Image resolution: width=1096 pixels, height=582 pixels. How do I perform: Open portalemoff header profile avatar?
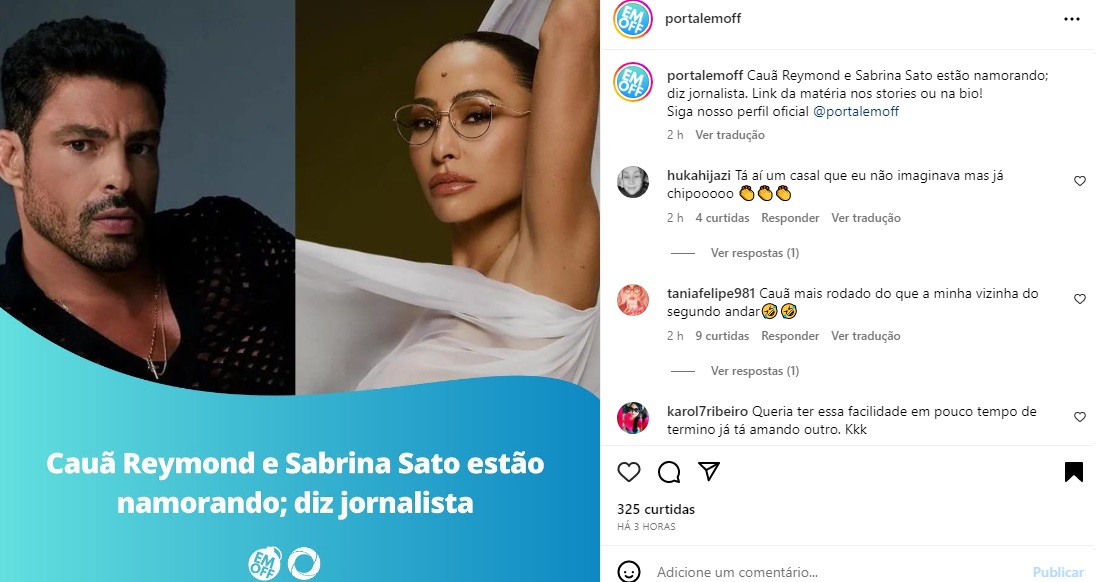click(633, 19)
